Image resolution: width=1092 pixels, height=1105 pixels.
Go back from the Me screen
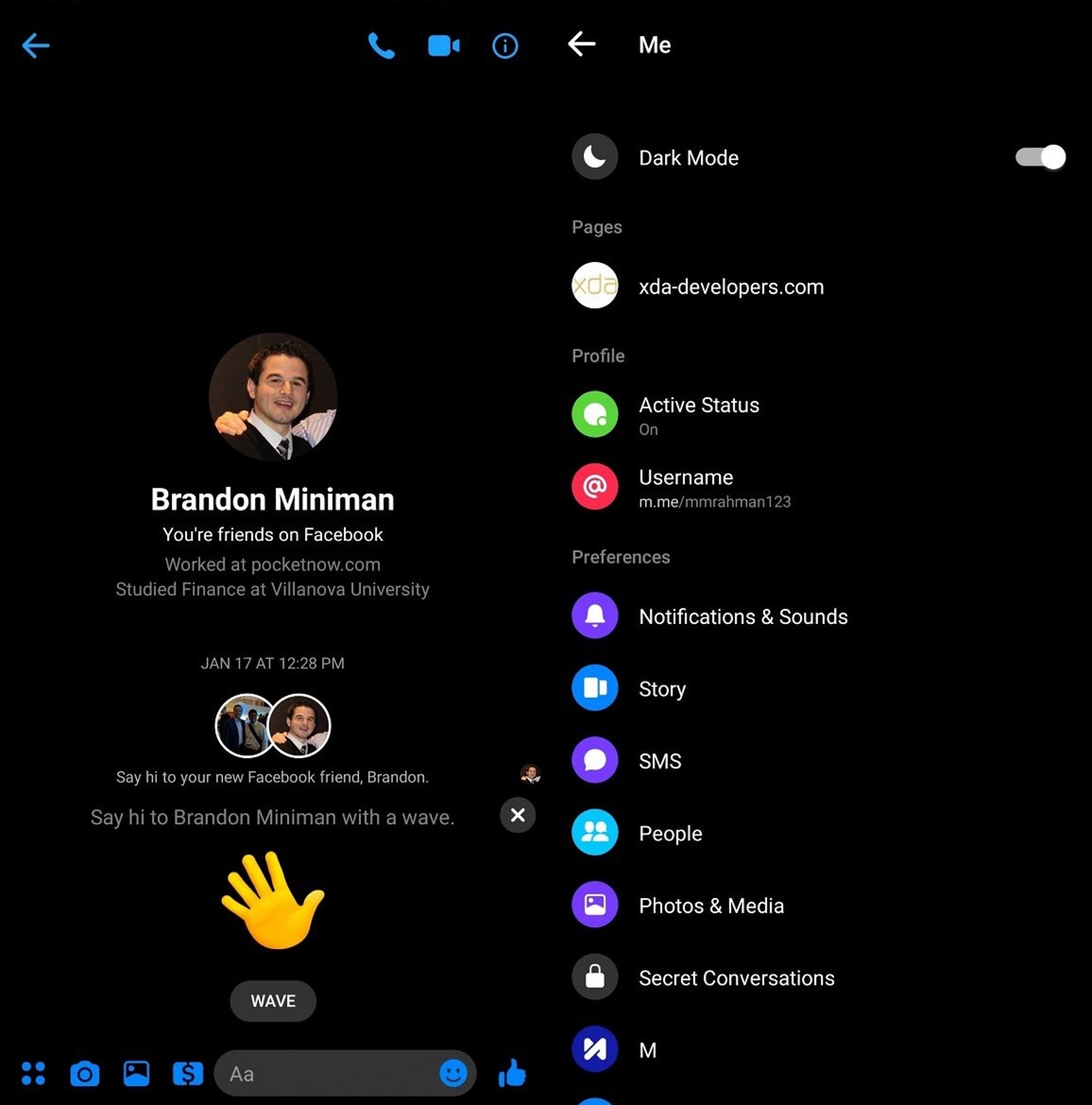pos(582,44)
